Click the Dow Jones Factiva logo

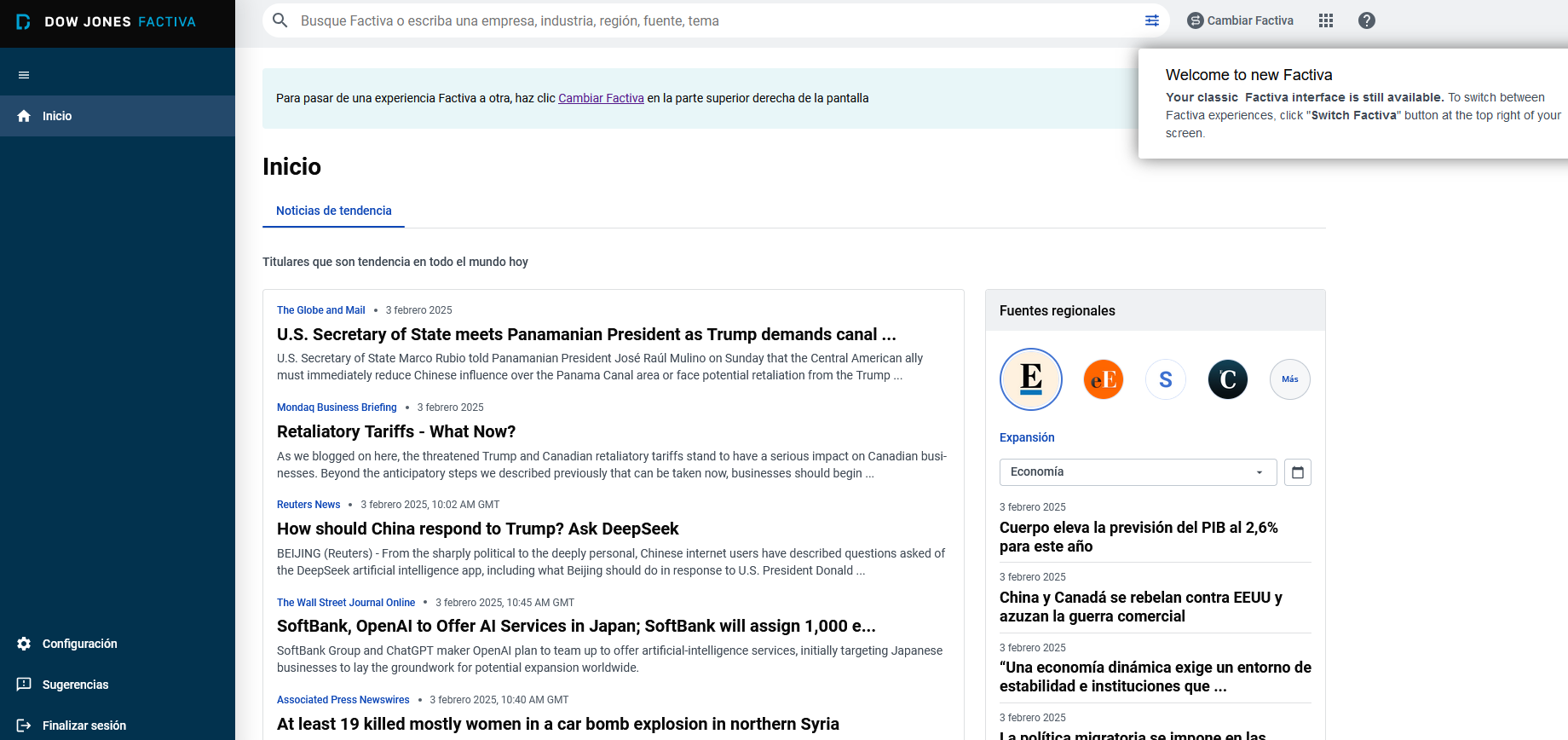[107, 22]
